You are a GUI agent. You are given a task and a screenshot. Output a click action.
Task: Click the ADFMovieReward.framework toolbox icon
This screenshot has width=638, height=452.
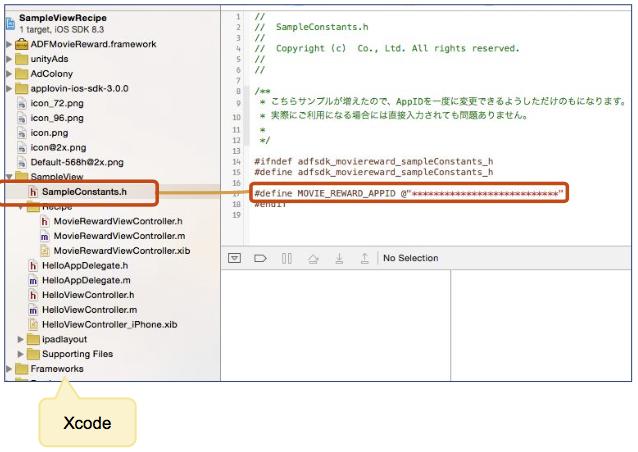(22, 44)
